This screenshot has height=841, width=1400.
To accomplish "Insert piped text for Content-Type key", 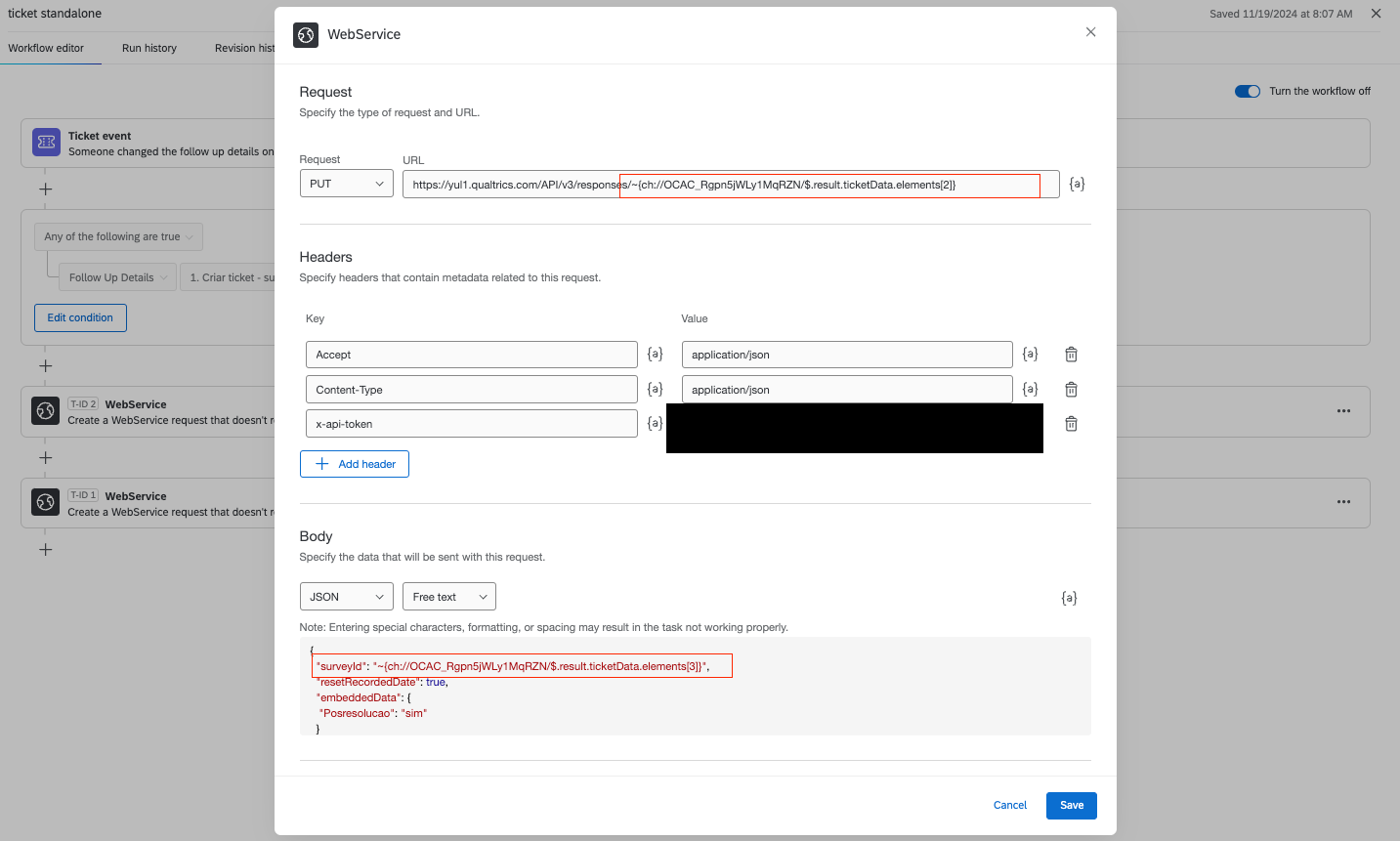I will tap(655, 389).
